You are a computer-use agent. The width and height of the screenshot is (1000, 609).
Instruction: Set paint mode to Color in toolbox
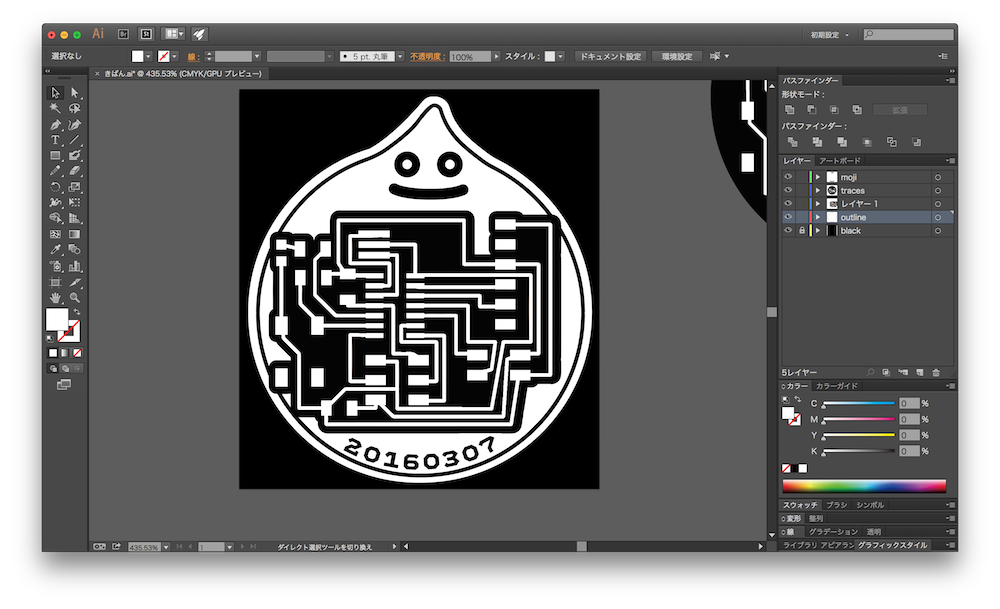[53, 353]
